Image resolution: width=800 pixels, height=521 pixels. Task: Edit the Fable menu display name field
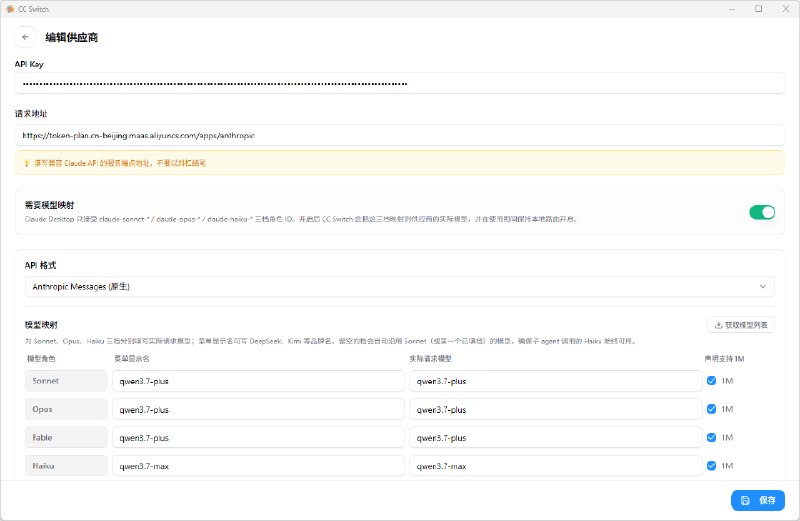tap(258, 438)
